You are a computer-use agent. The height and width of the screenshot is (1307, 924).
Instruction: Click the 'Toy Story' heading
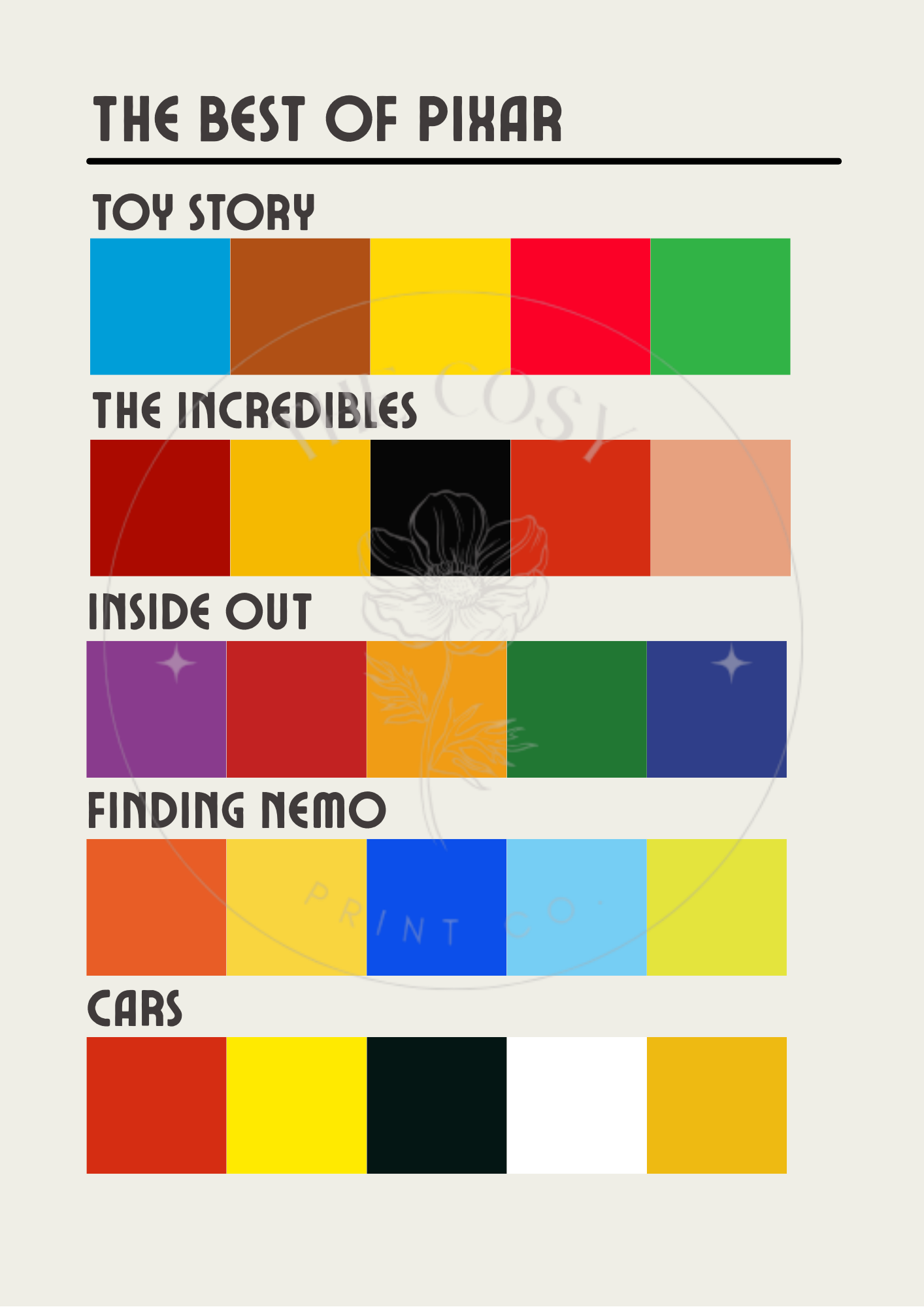point(203,212)
